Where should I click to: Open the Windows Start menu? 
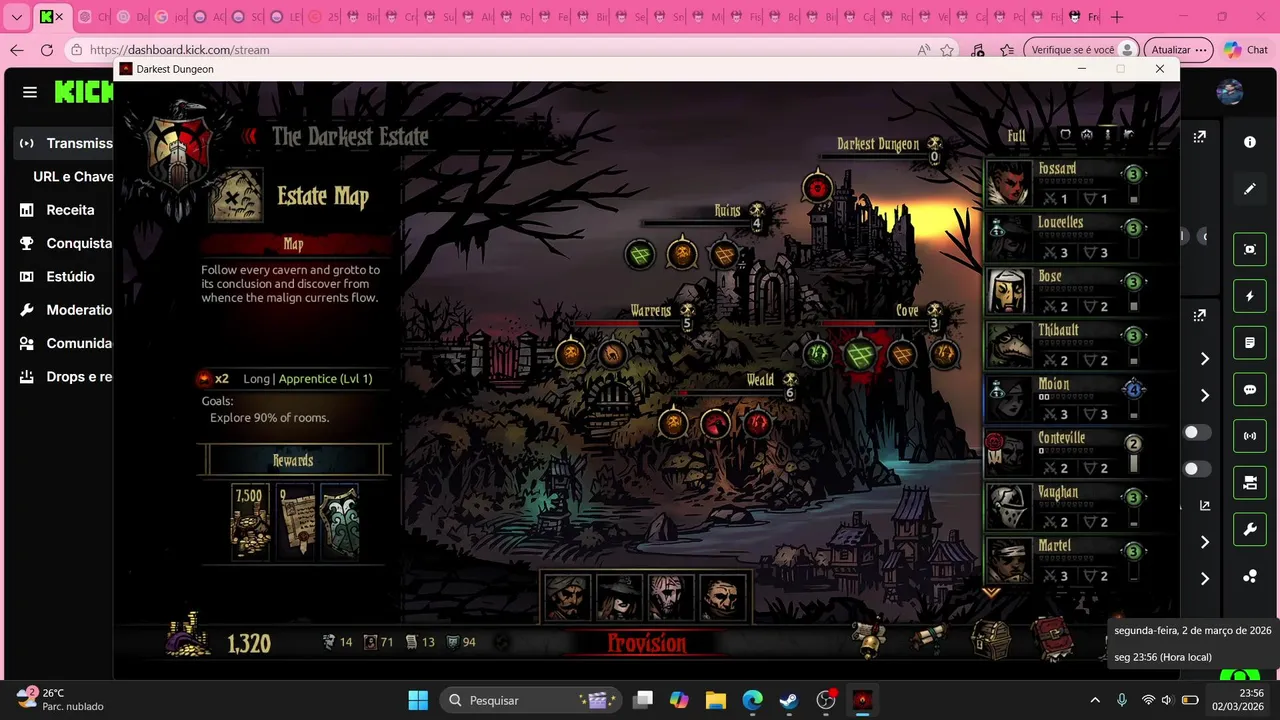point(418,700)
